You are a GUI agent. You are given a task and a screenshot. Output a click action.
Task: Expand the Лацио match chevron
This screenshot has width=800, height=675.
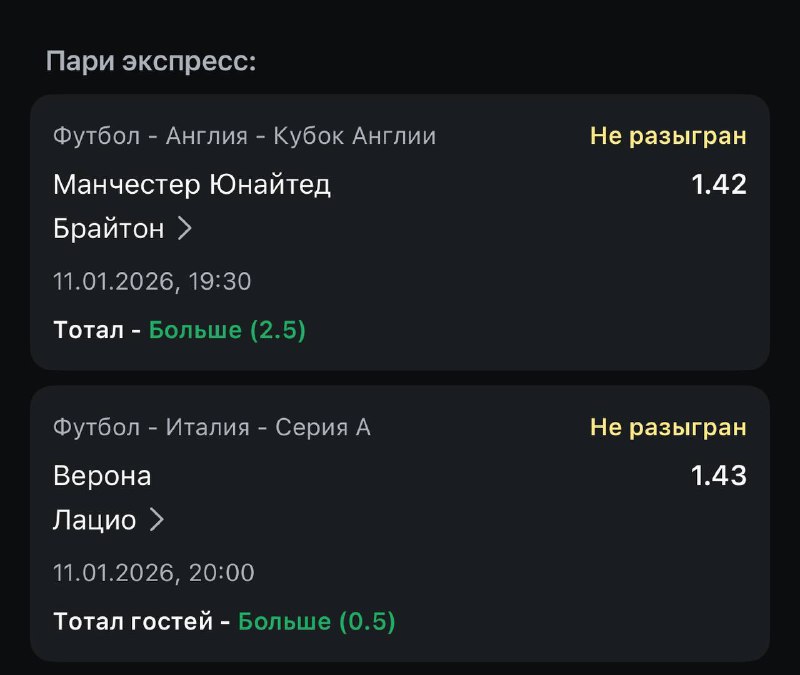(157, 520)
